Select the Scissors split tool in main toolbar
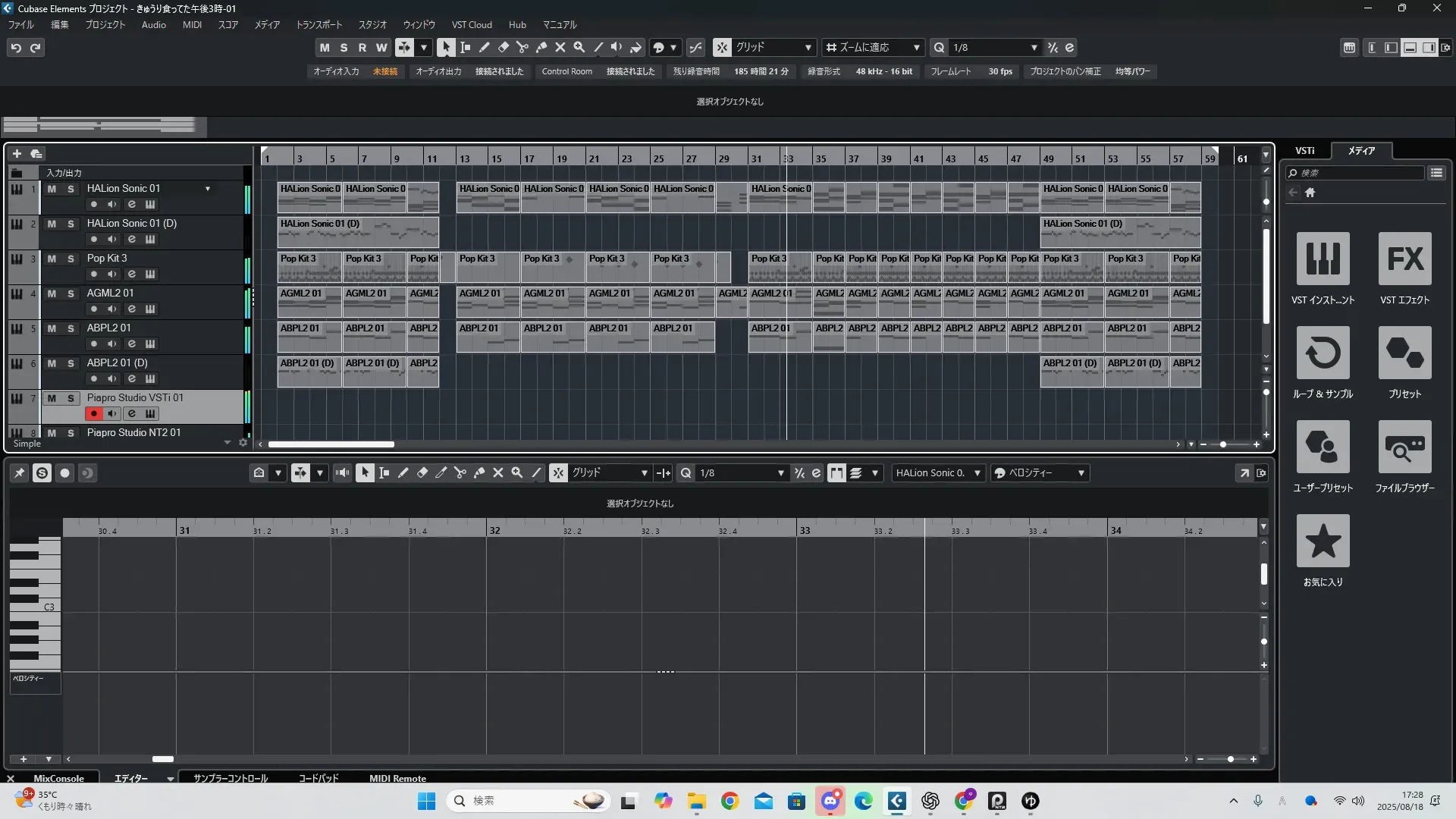Screen dimensions: 1456x819 click(x=522, y=47)
